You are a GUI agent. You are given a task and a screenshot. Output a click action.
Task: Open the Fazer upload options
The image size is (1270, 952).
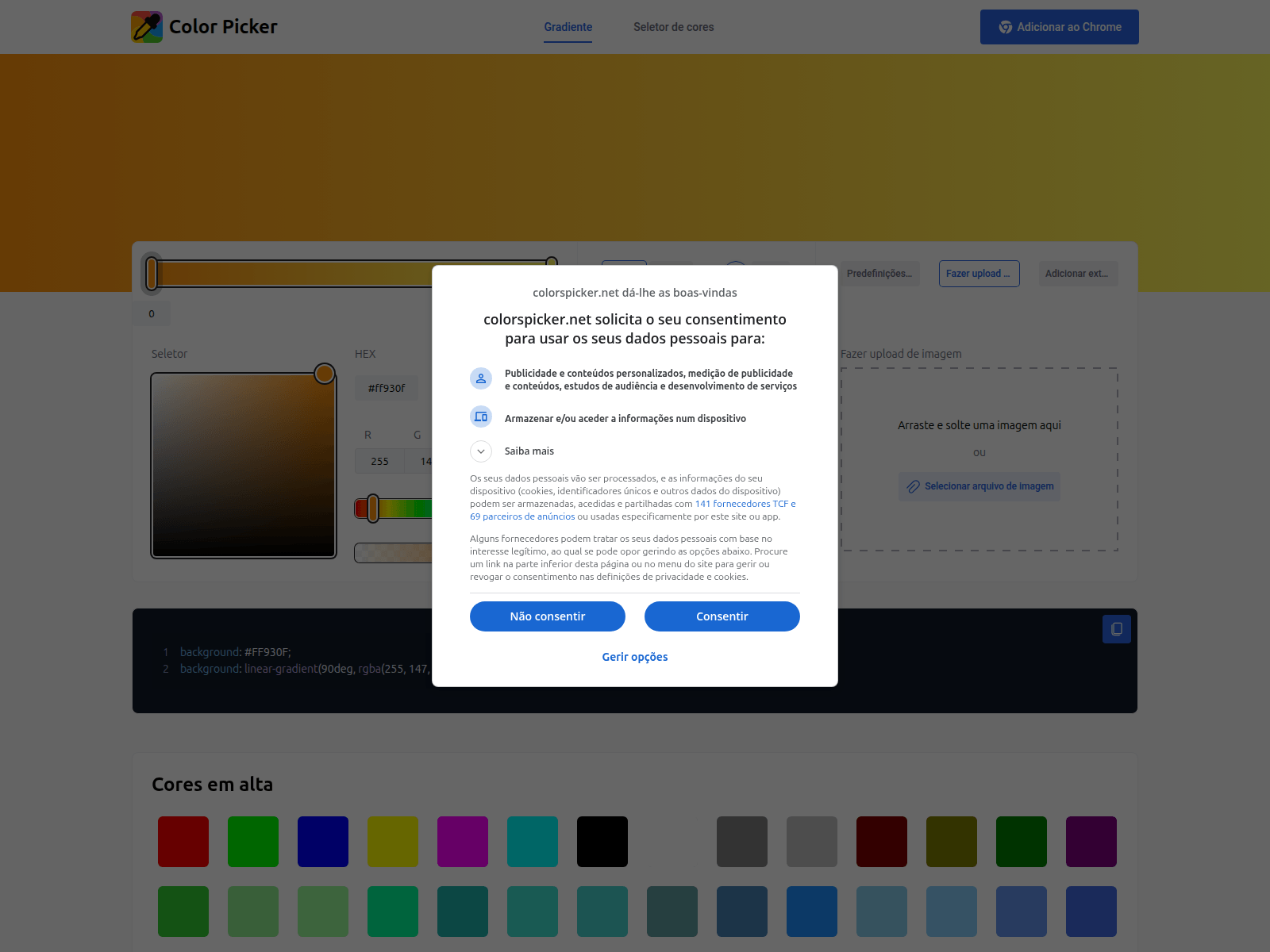pos(979,274)
